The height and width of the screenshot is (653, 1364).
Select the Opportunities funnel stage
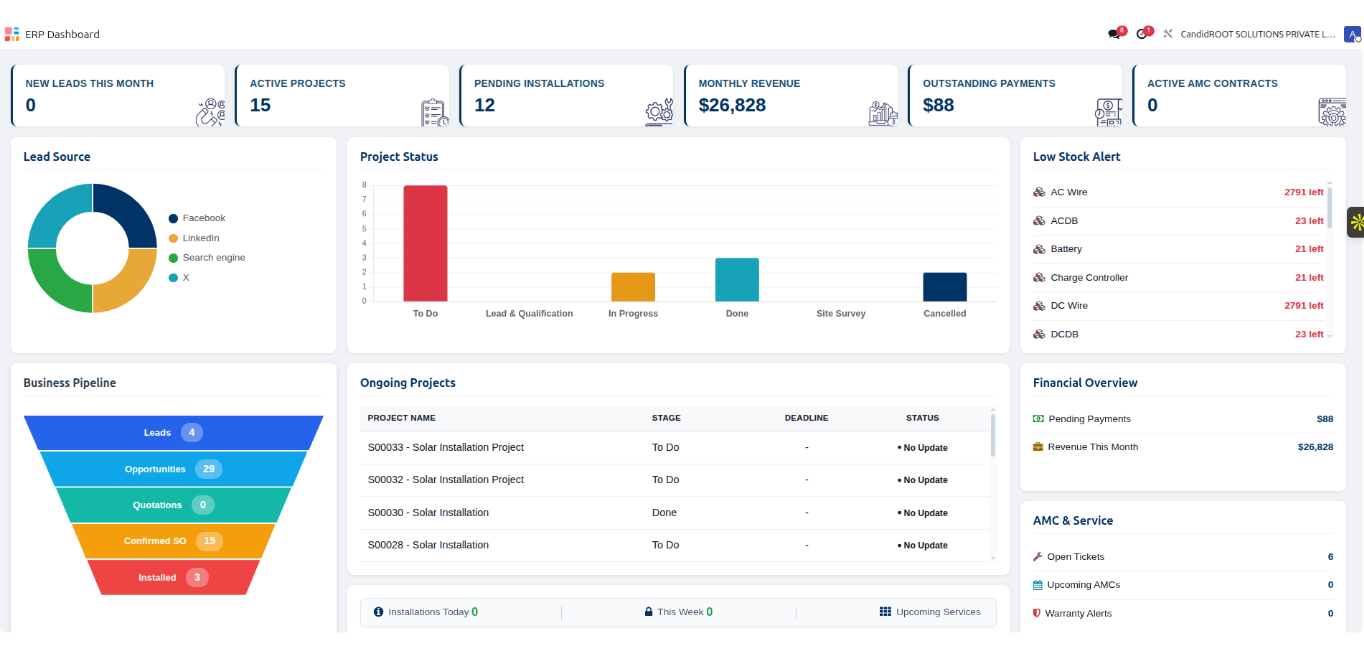pos(174,469)
